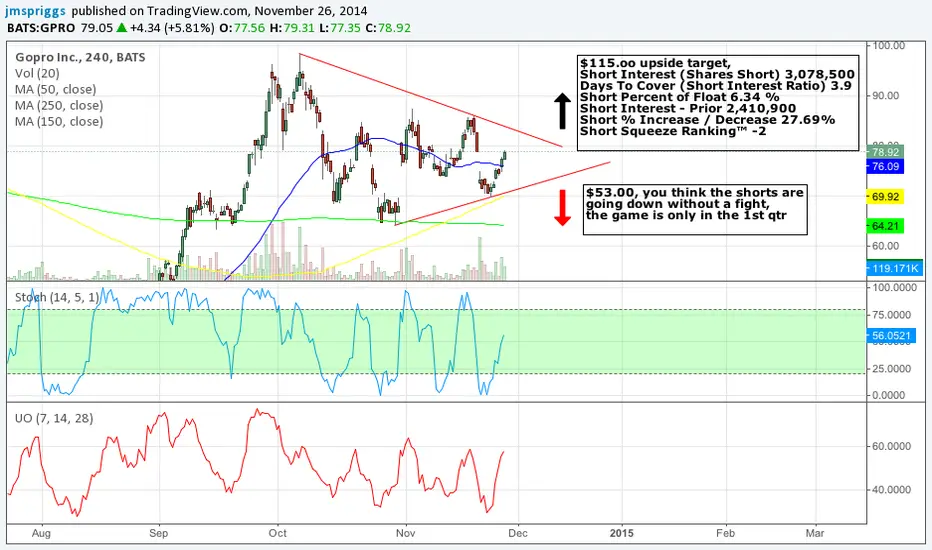
Task: Click the Nov label on time axis
Action: (x=405, y=533)
